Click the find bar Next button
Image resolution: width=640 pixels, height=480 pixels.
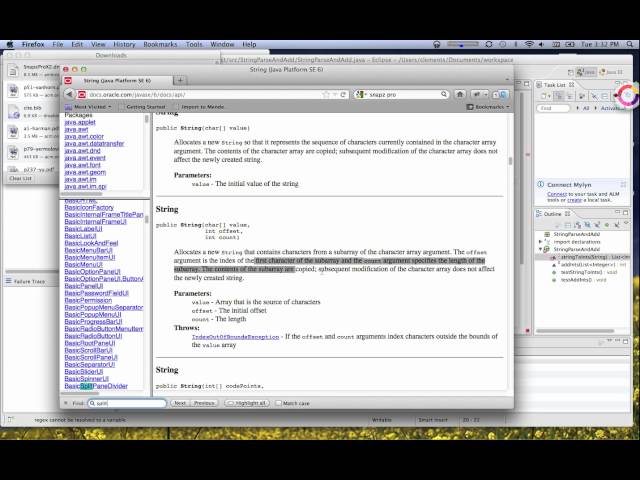pos(180,403)
